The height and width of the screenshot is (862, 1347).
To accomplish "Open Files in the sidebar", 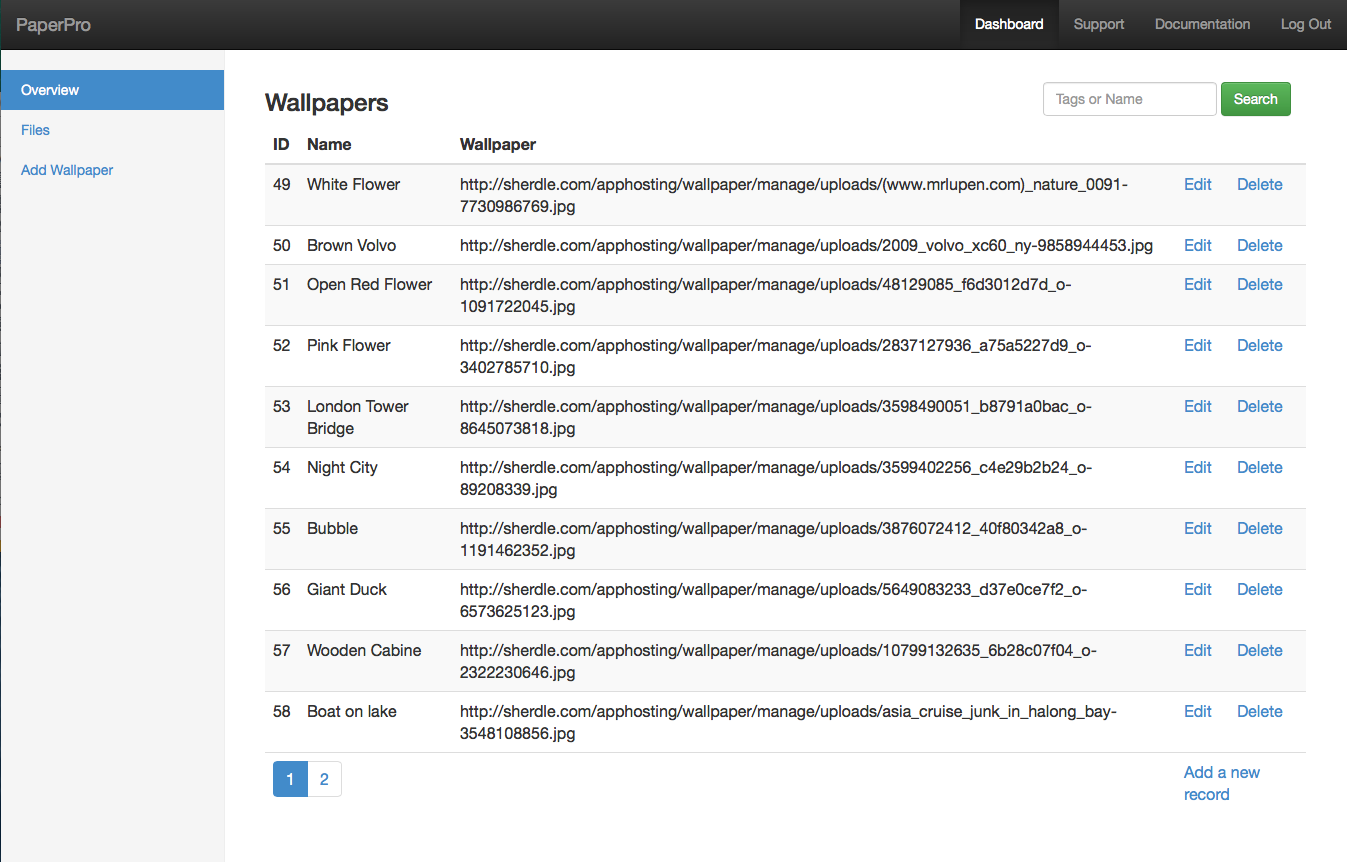I will [35, 130].
